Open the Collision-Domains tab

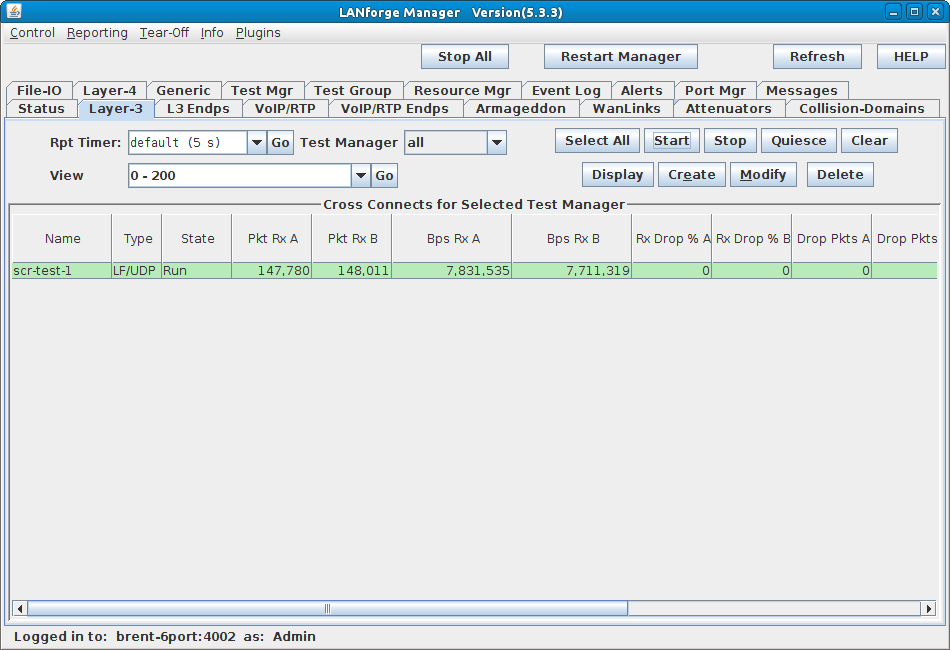(862, 108)
